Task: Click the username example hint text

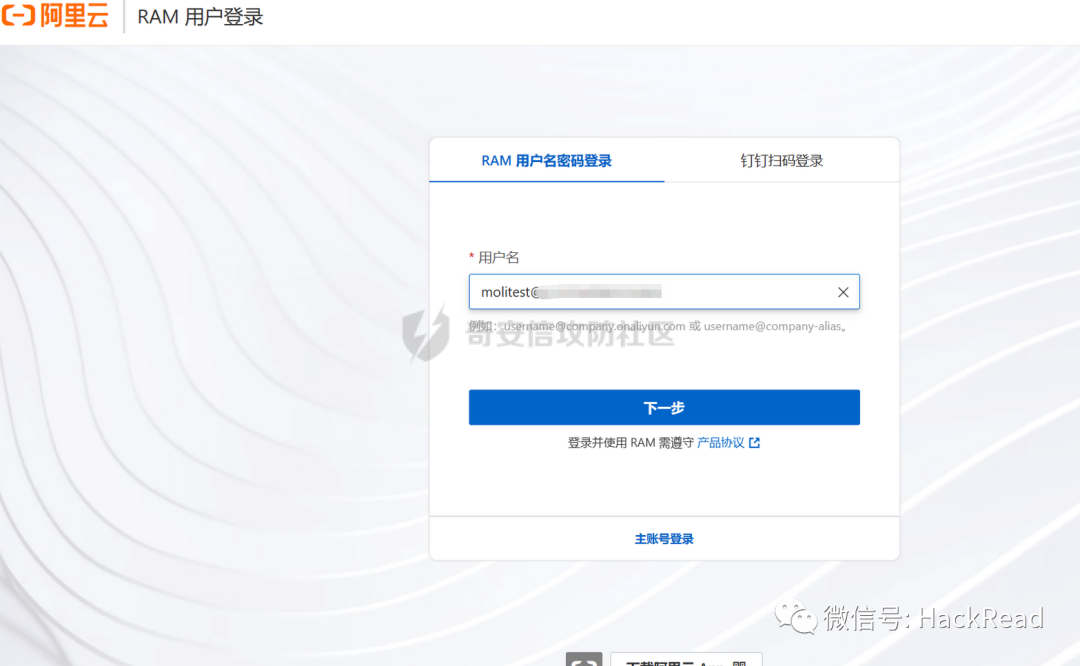Action: coord(658,326)
